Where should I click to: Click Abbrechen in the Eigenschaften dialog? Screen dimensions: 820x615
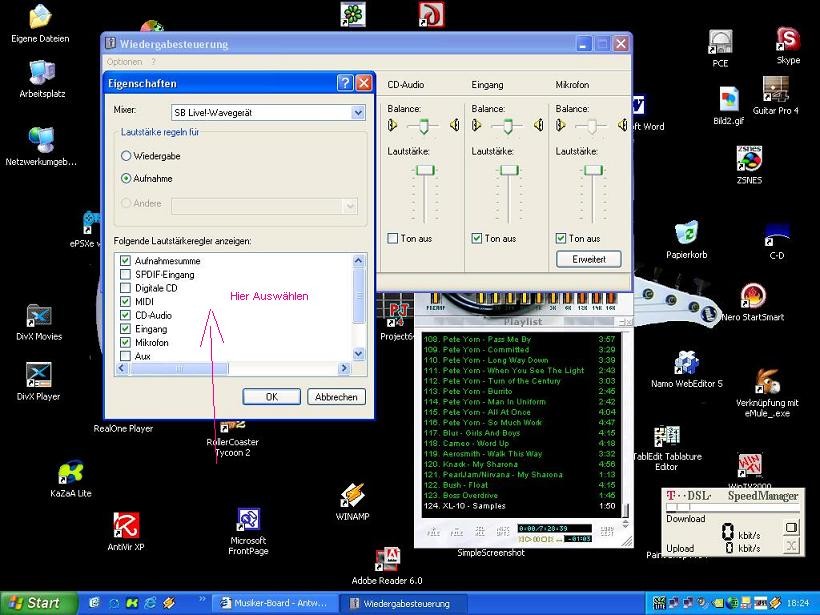[x=336, y=396]
